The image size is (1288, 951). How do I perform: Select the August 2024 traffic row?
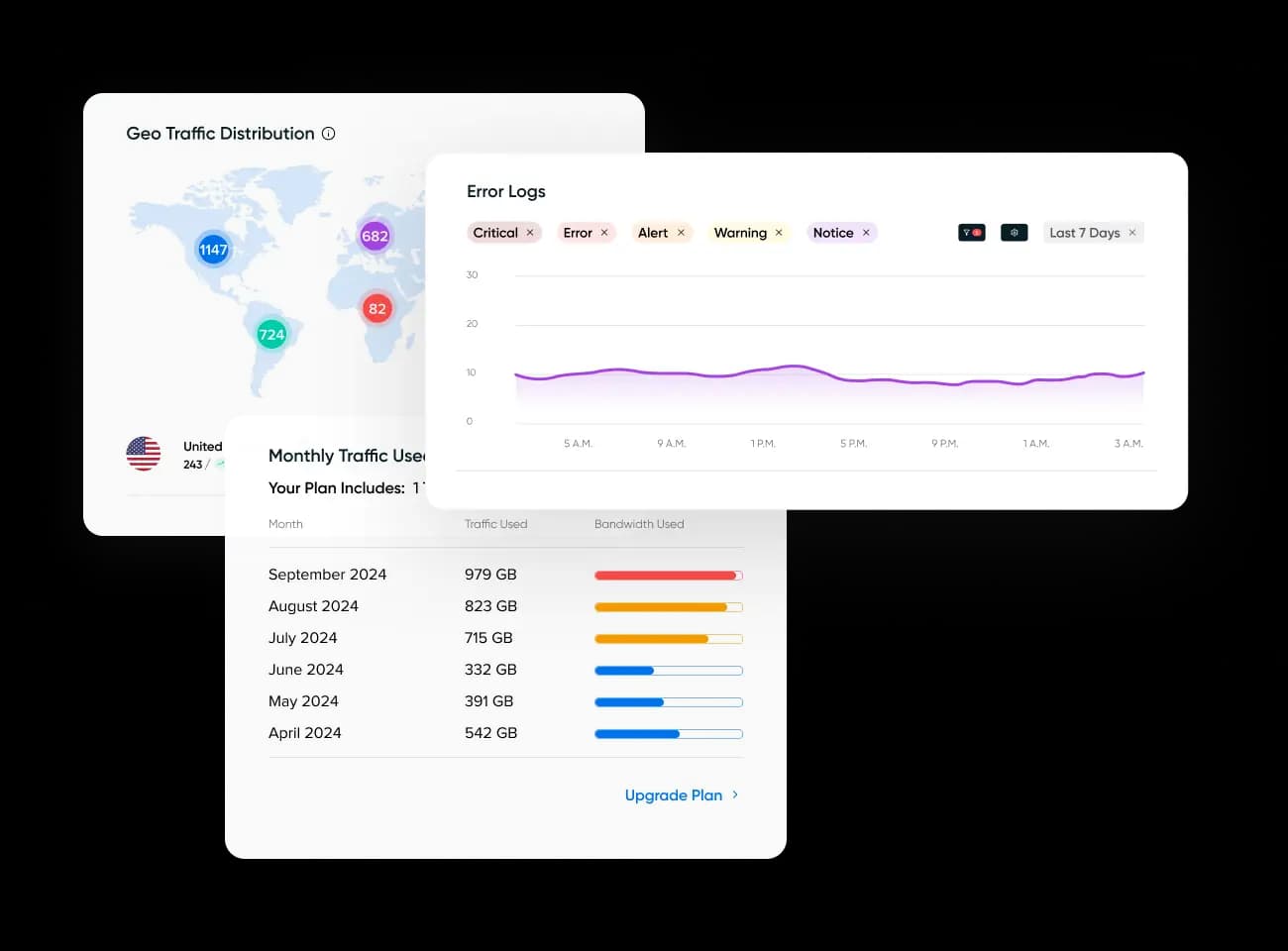(x=313, y=606)
